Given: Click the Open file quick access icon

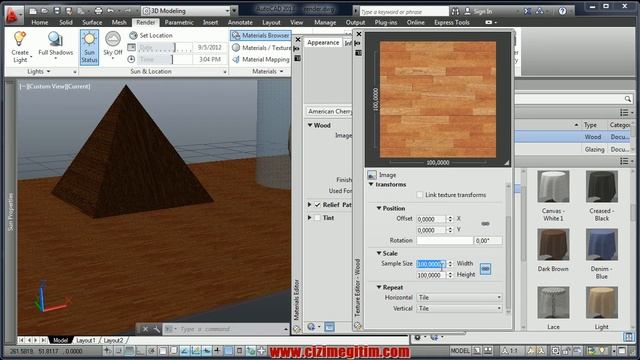Looking at the screenshot, I should (44, 11).
